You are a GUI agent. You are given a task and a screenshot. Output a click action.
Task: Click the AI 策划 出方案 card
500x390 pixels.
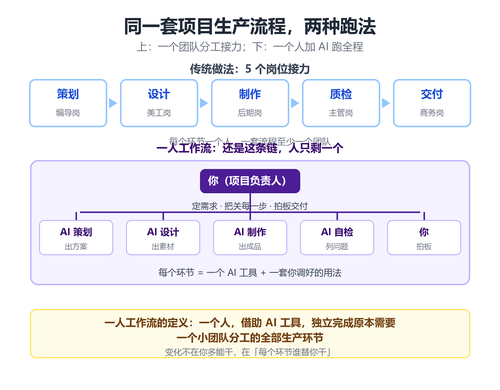76,238
